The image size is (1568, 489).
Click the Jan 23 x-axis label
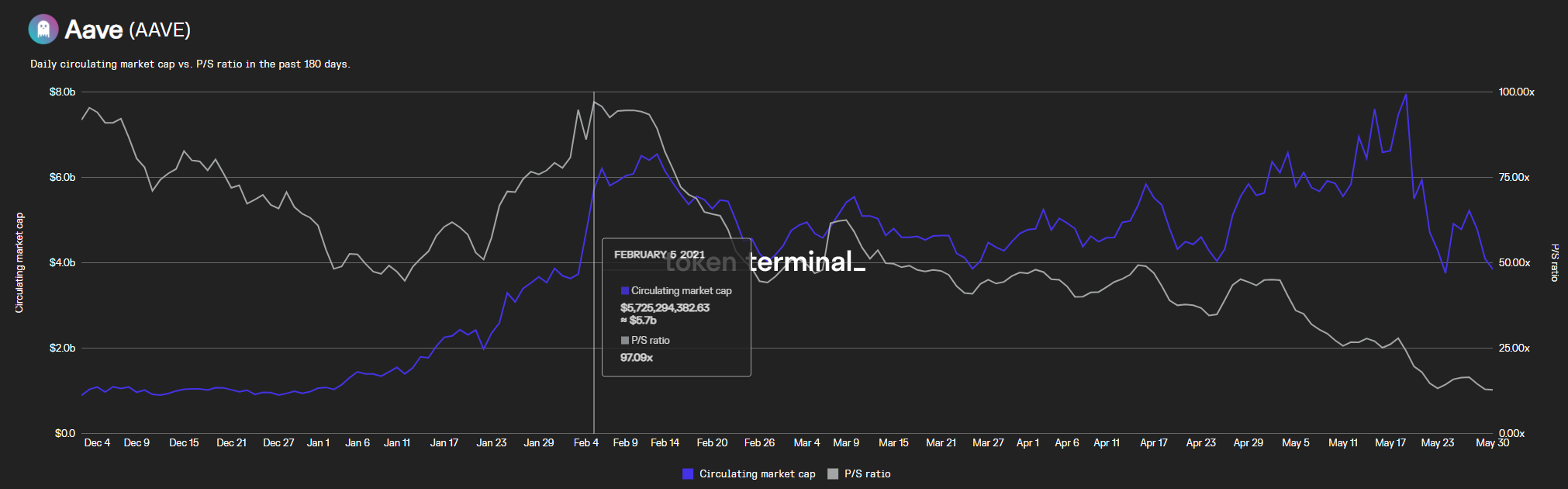492,442
